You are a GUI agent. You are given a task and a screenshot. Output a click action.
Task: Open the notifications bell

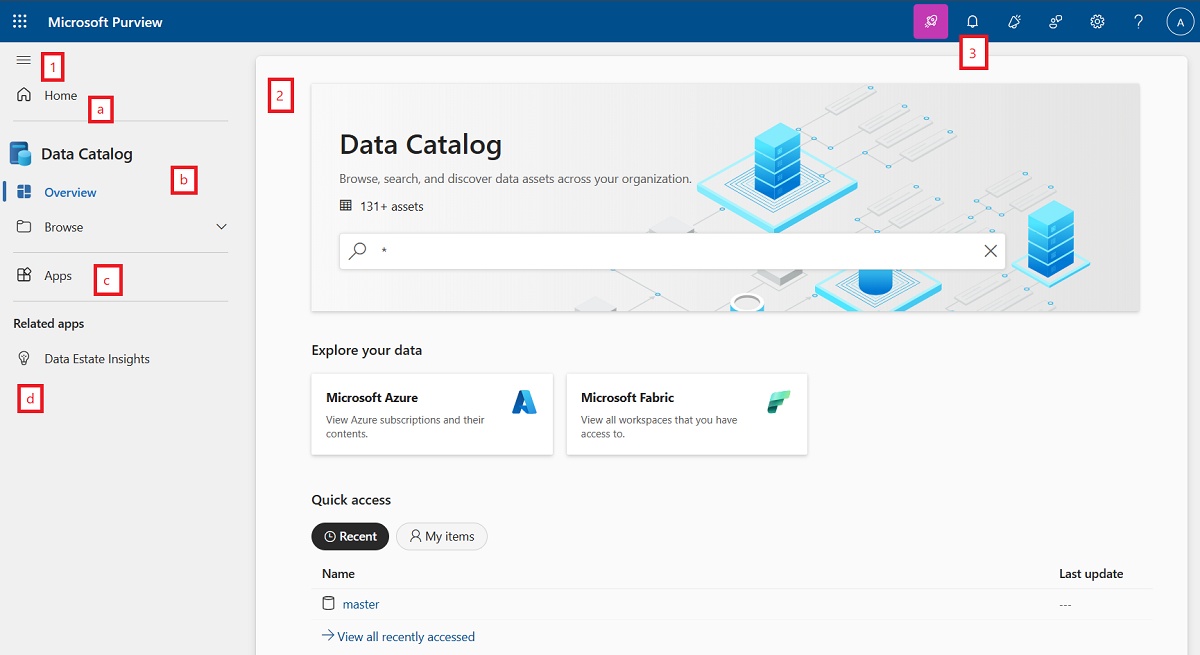pyautogui.click(x=972, y=21)
